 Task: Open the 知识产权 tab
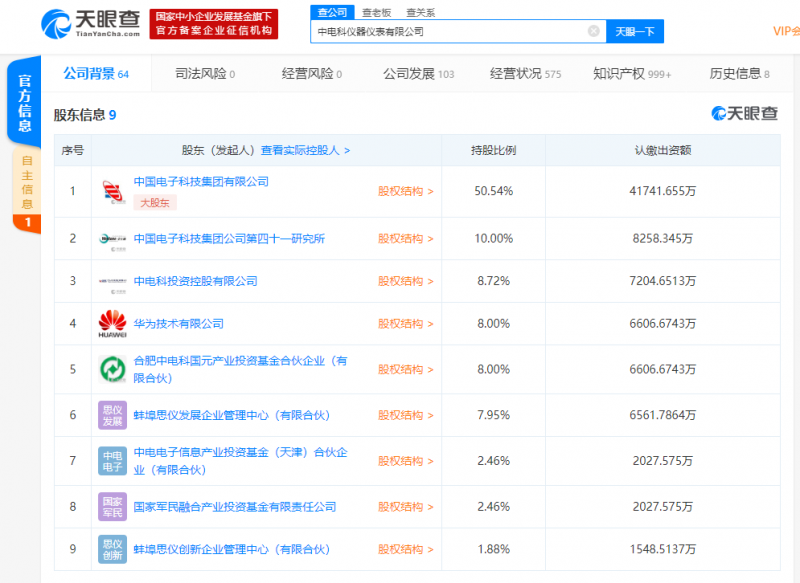pos(631,74)
